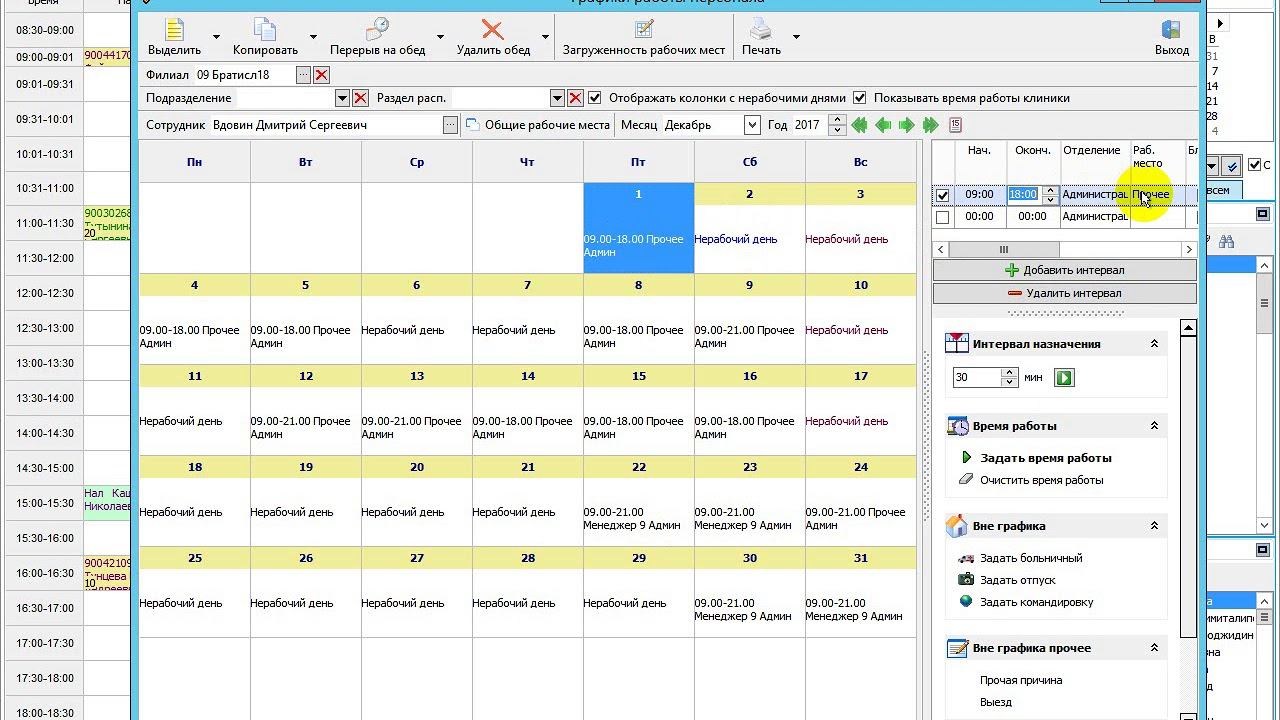Click Задать время работы link
The image size is (1280, 720).
(1045, 458)
